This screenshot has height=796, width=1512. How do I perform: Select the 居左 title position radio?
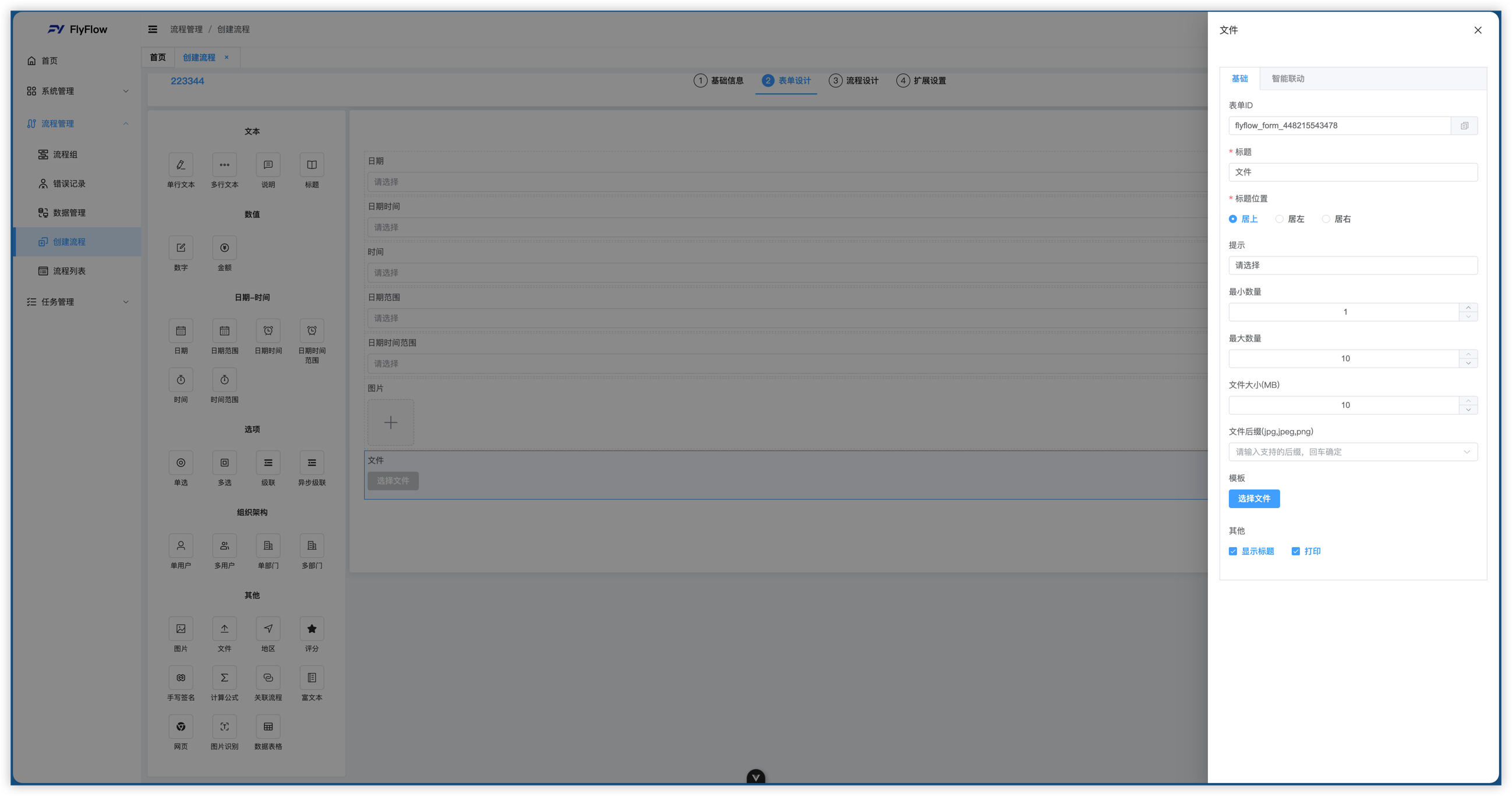1290,219
